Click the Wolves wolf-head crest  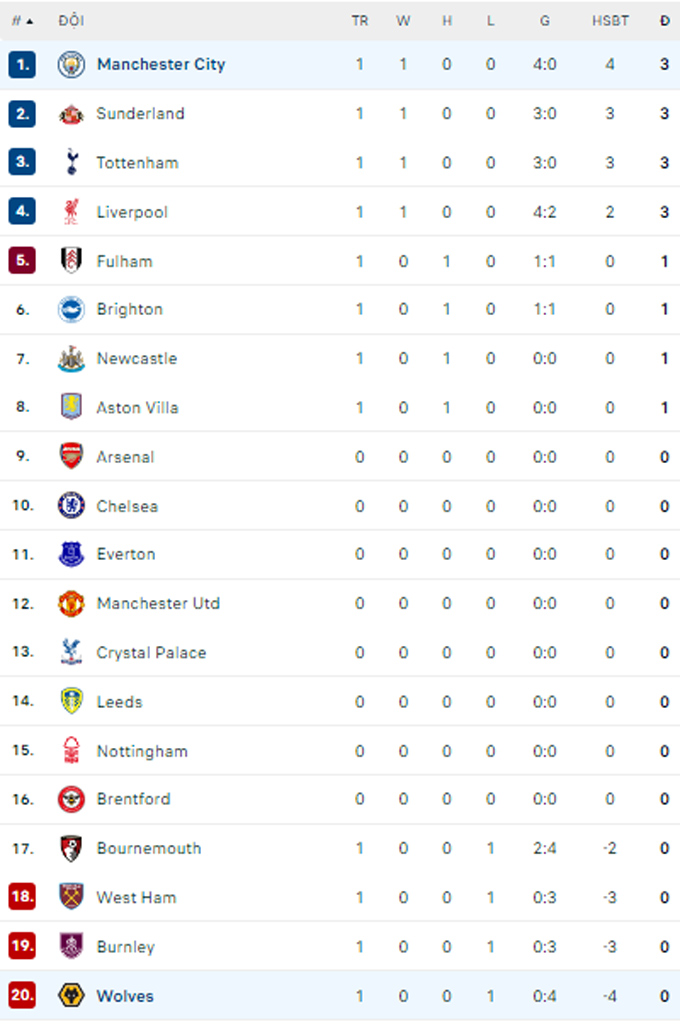tap(71, 995)
